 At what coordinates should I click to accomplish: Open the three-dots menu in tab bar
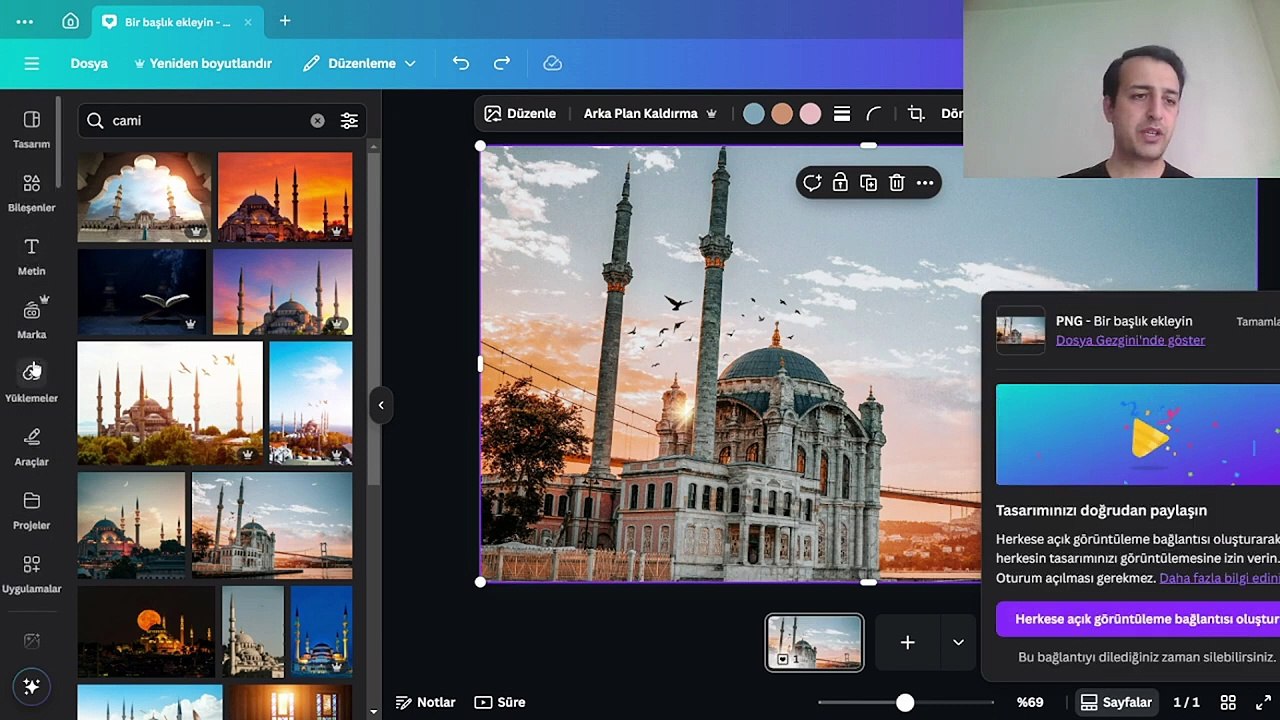point(25,21)
